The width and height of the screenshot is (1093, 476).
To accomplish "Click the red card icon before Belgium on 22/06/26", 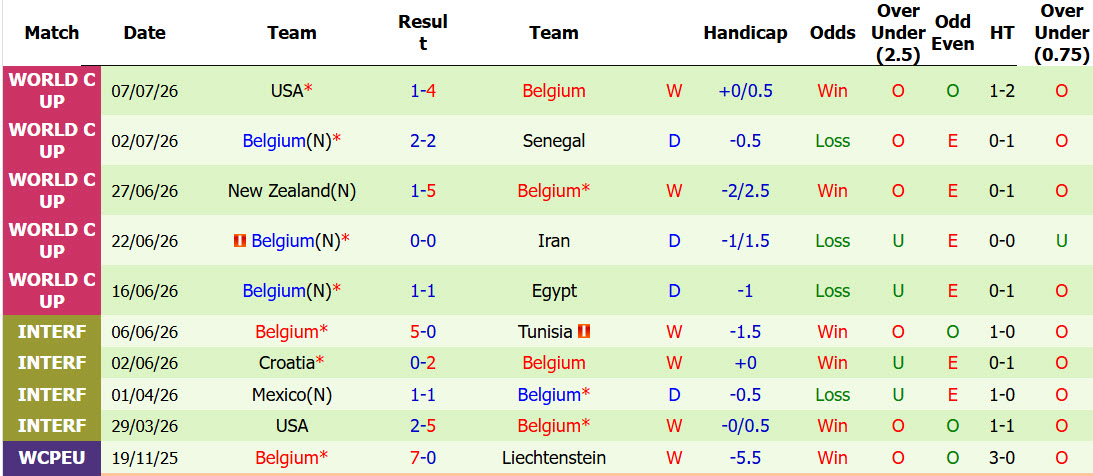I will click(240, 241).
